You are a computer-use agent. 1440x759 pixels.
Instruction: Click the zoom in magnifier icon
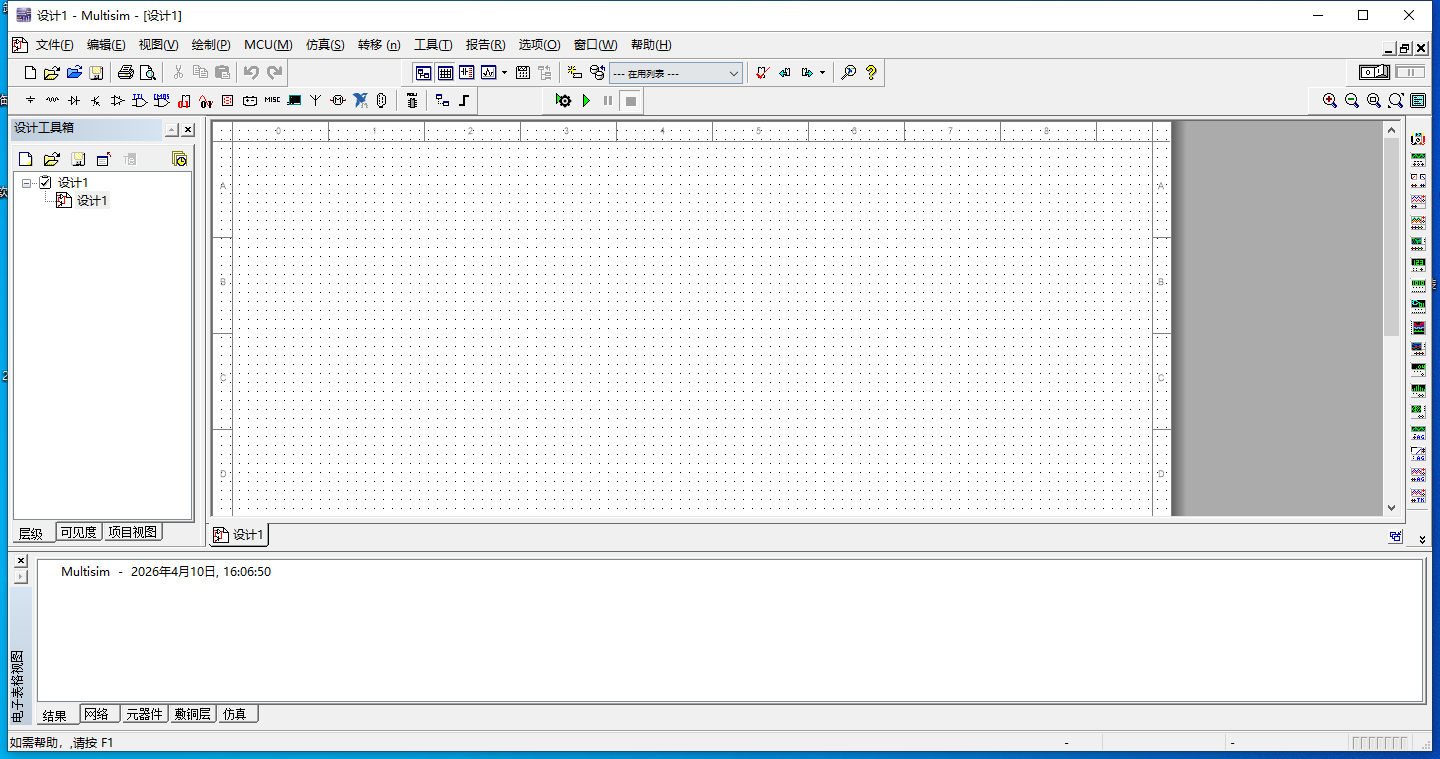(x=1330, y=100)
